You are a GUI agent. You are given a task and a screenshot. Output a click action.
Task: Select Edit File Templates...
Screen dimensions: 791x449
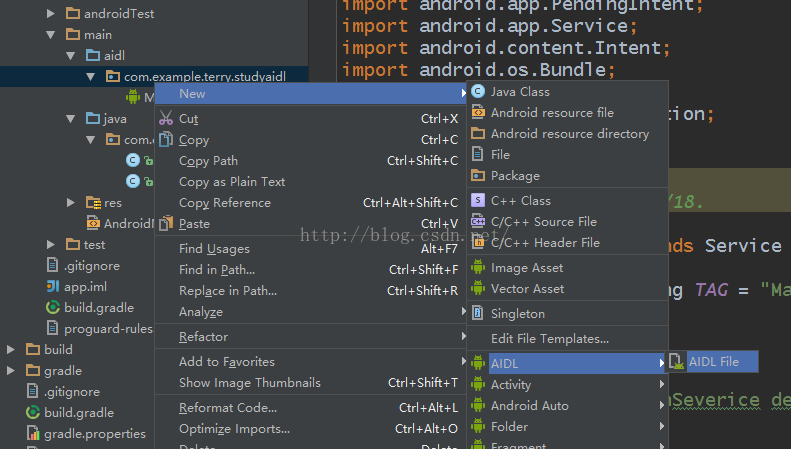coord(568,339)
